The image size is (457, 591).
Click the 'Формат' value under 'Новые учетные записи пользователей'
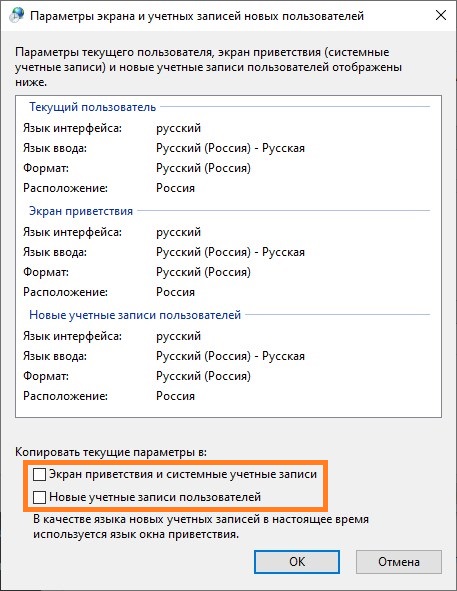click(x=203, y=376)
